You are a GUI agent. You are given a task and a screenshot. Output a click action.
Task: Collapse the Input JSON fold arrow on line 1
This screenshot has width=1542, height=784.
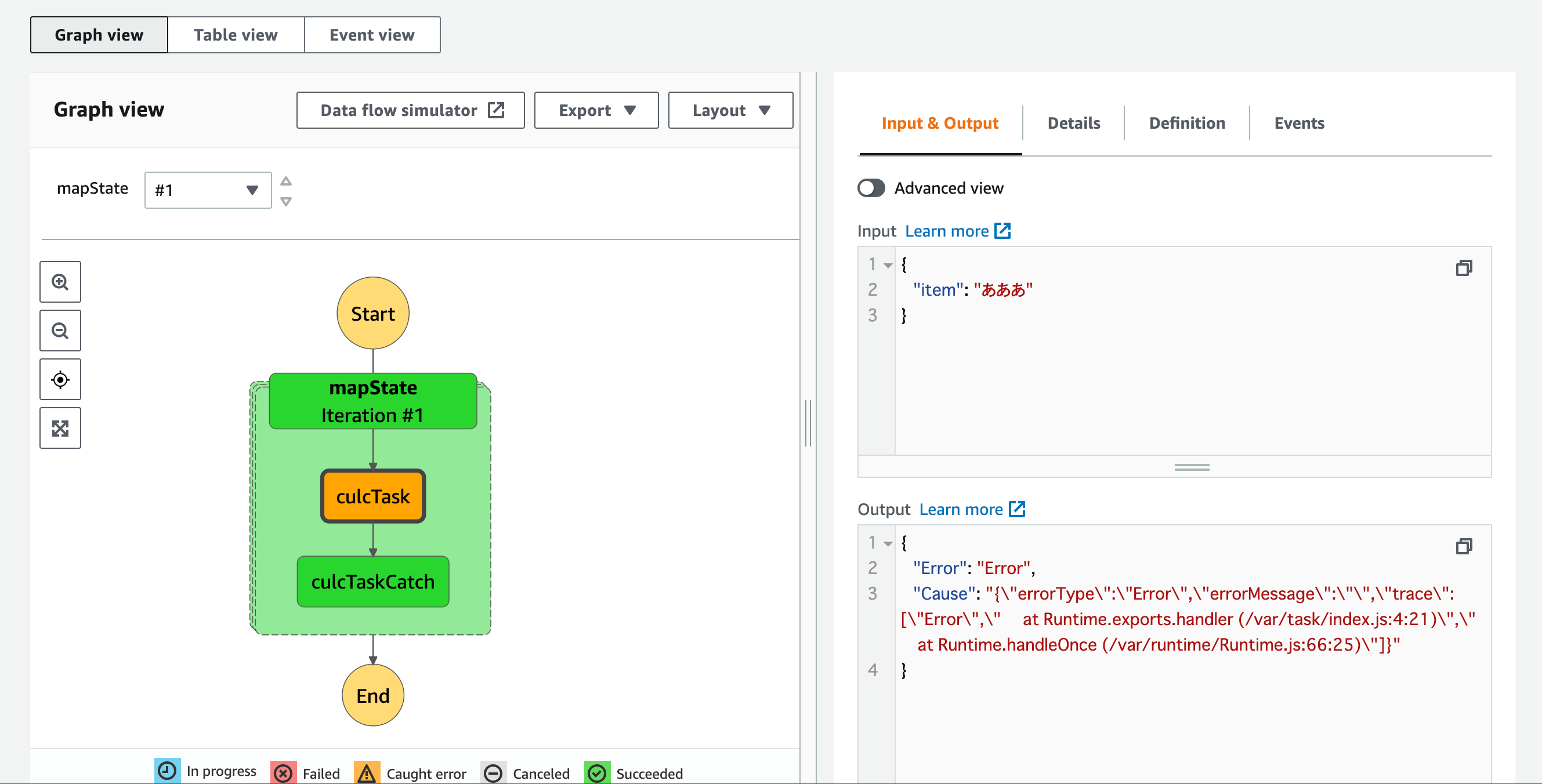point(888,265)
